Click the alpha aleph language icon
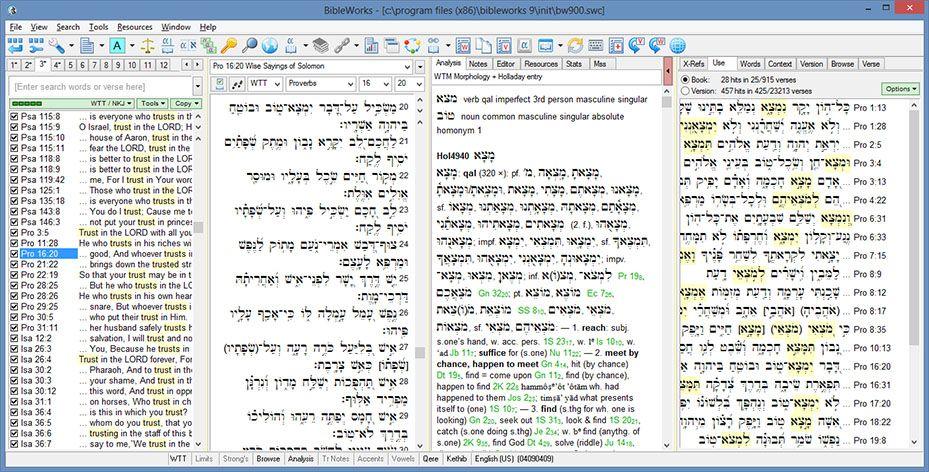 pyautogui.click(x=188, y=46)
